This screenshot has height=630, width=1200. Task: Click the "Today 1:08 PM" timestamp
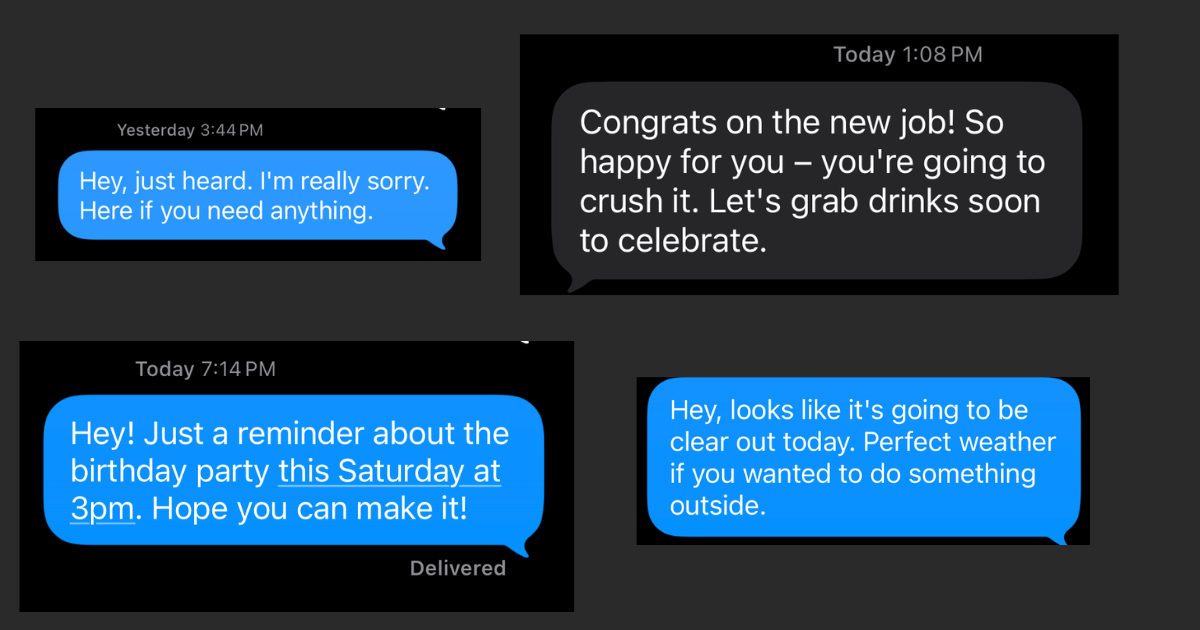click(906, 54)
